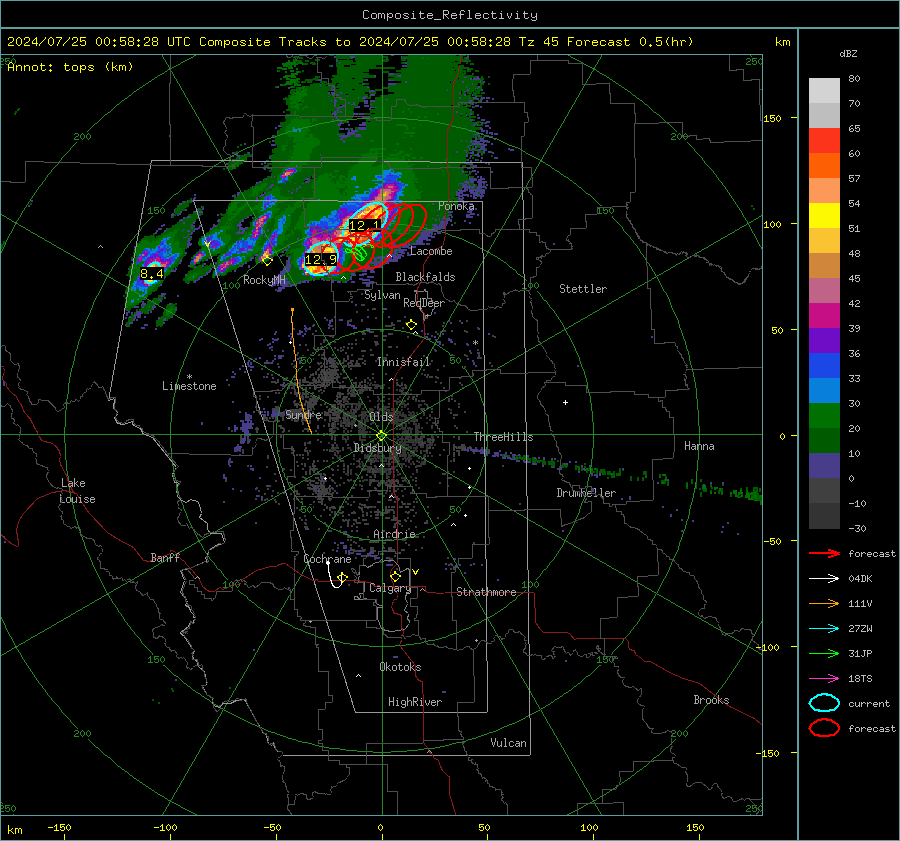Click the Ponoka map label
The image size is (900, 841).
456,206
